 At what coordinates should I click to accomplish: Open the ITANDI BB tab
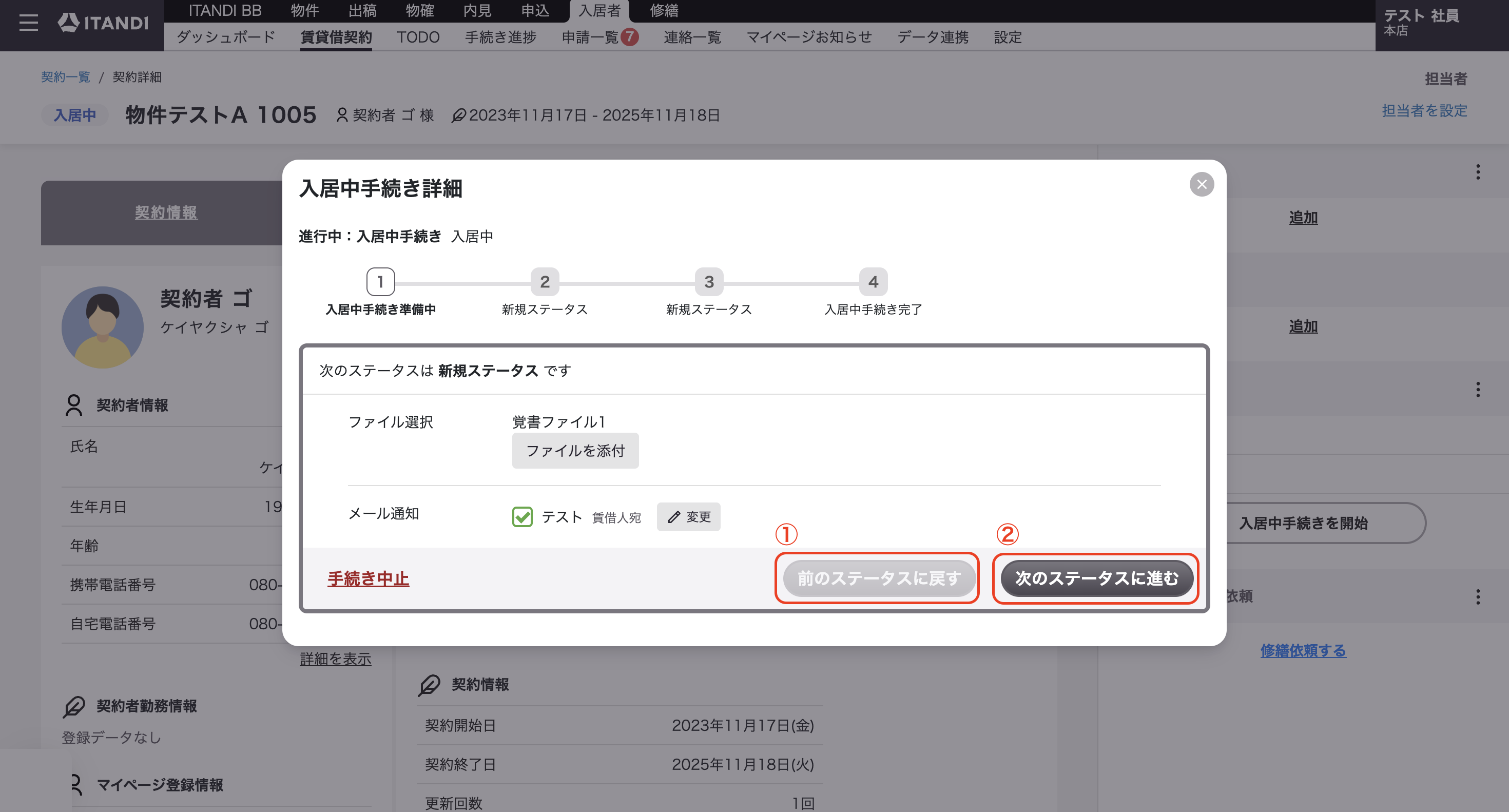click(x=225, y=11)
